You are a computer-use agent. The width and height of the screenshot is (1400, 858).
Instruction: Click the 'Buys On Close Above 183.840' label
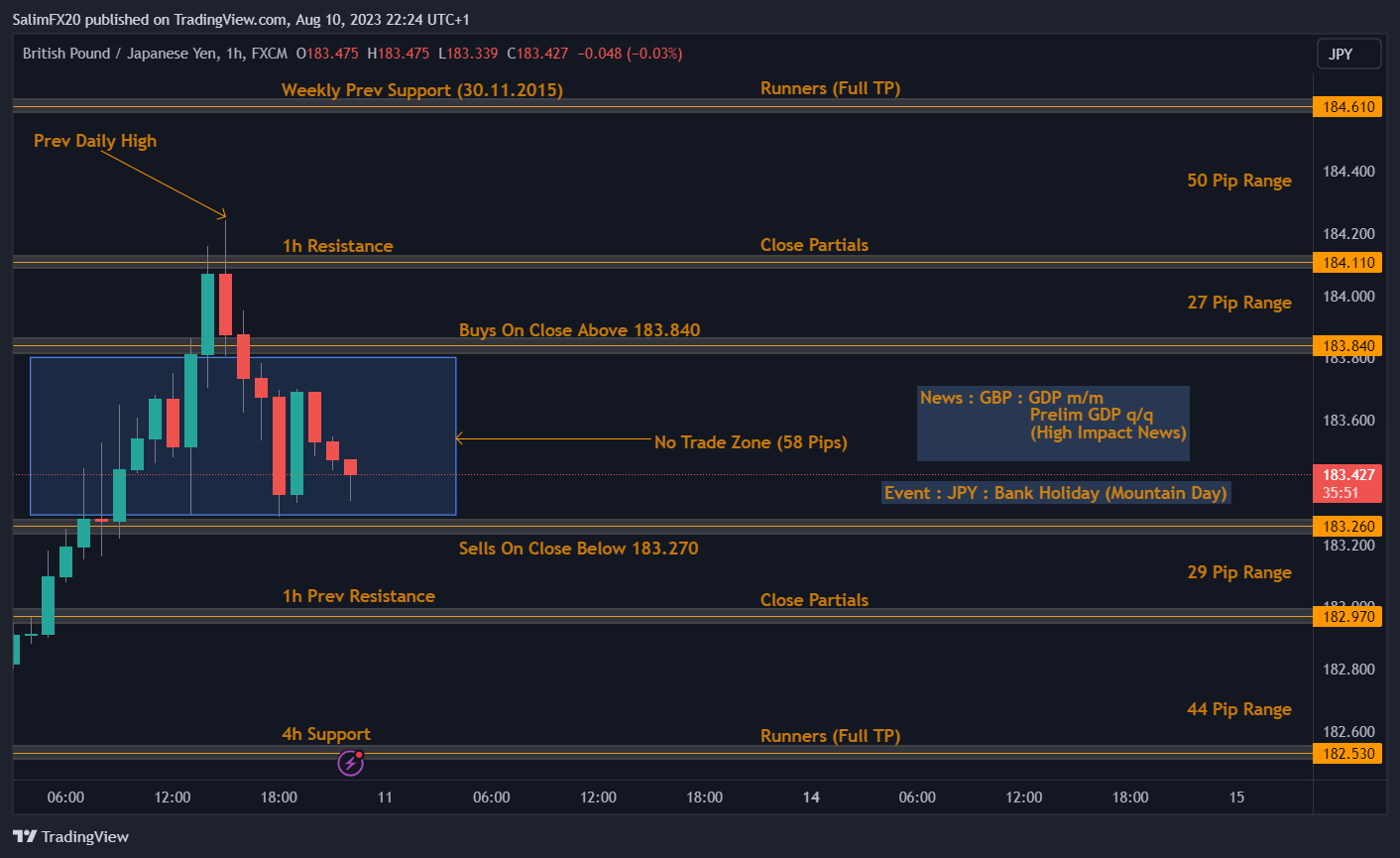point(579,330)
